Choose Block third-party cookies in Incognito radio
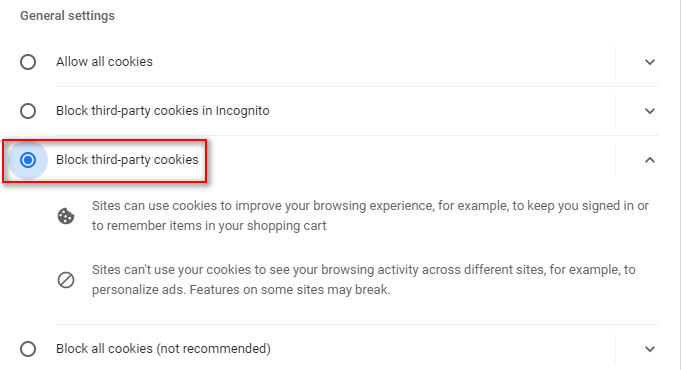 28,111
